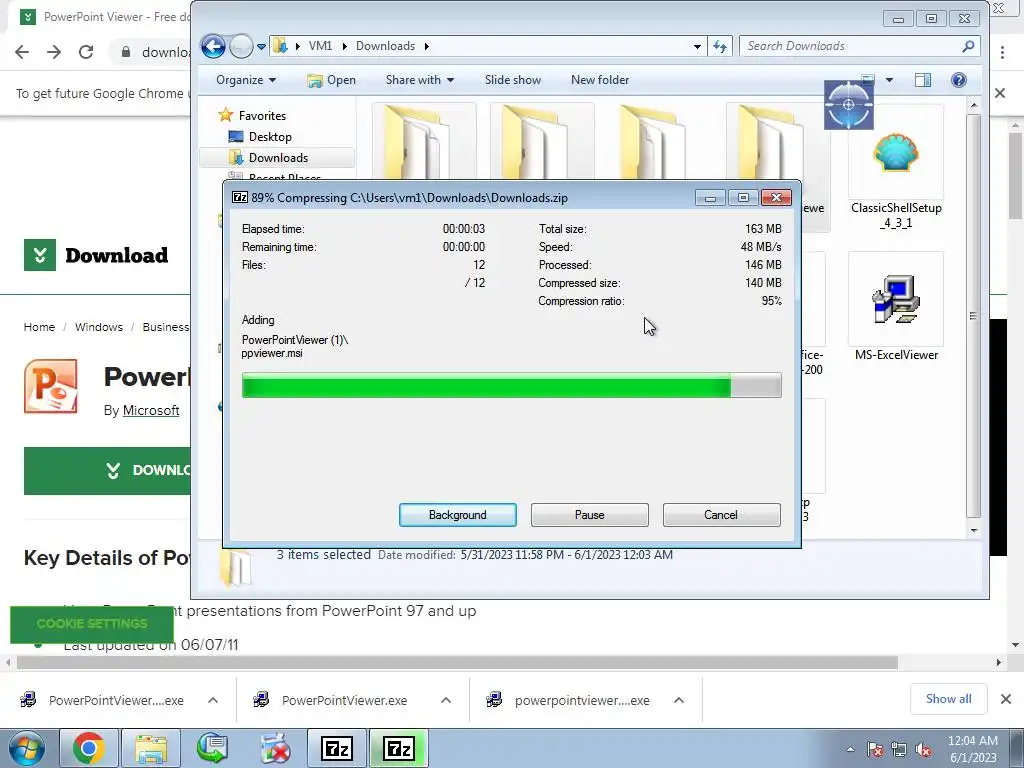Open the Home breadcrumb link
Viewport: 1024px width, 768px height.
tap(39, 327)
